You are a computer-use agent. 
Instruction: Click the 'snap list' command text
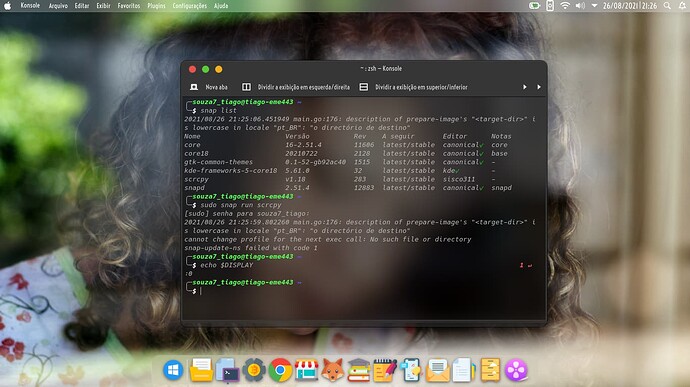[x=218, y=111]
